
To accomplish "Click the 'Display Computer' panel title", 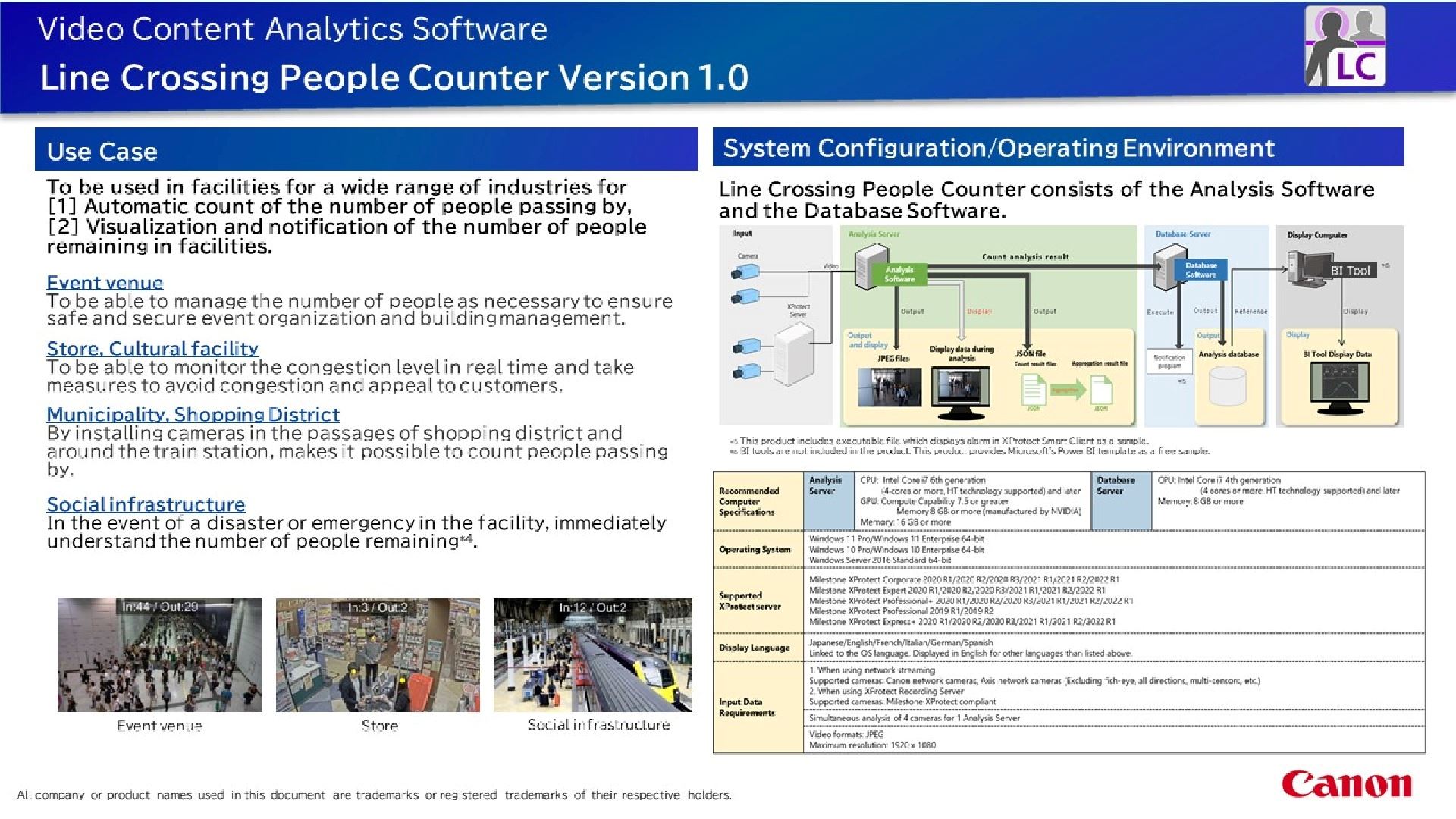I will pyautogui.click(x=1317, y=235).
